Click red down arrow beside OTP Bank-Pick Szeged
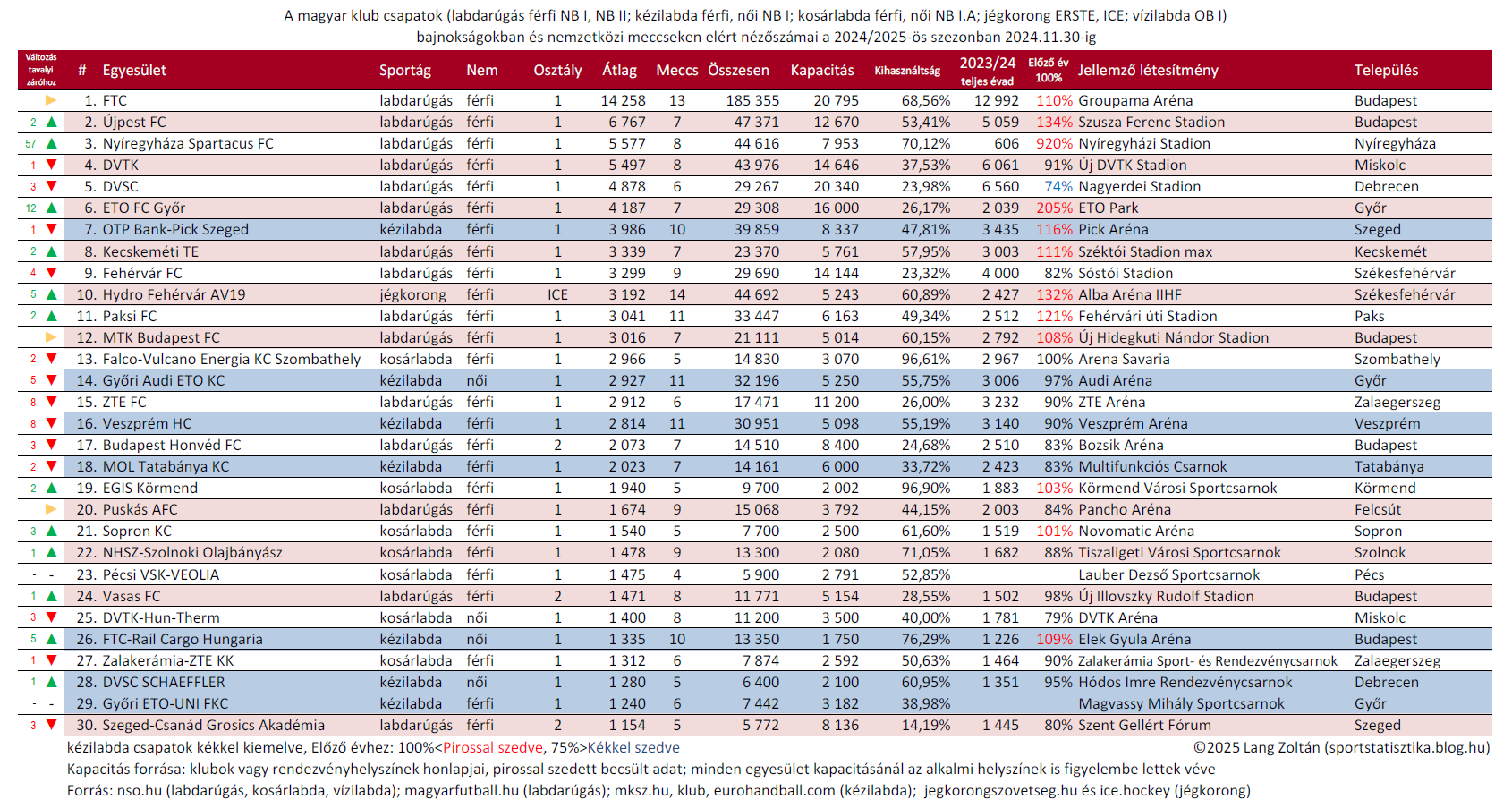The width and height of the screenshot is (1512, 808). 51,229
